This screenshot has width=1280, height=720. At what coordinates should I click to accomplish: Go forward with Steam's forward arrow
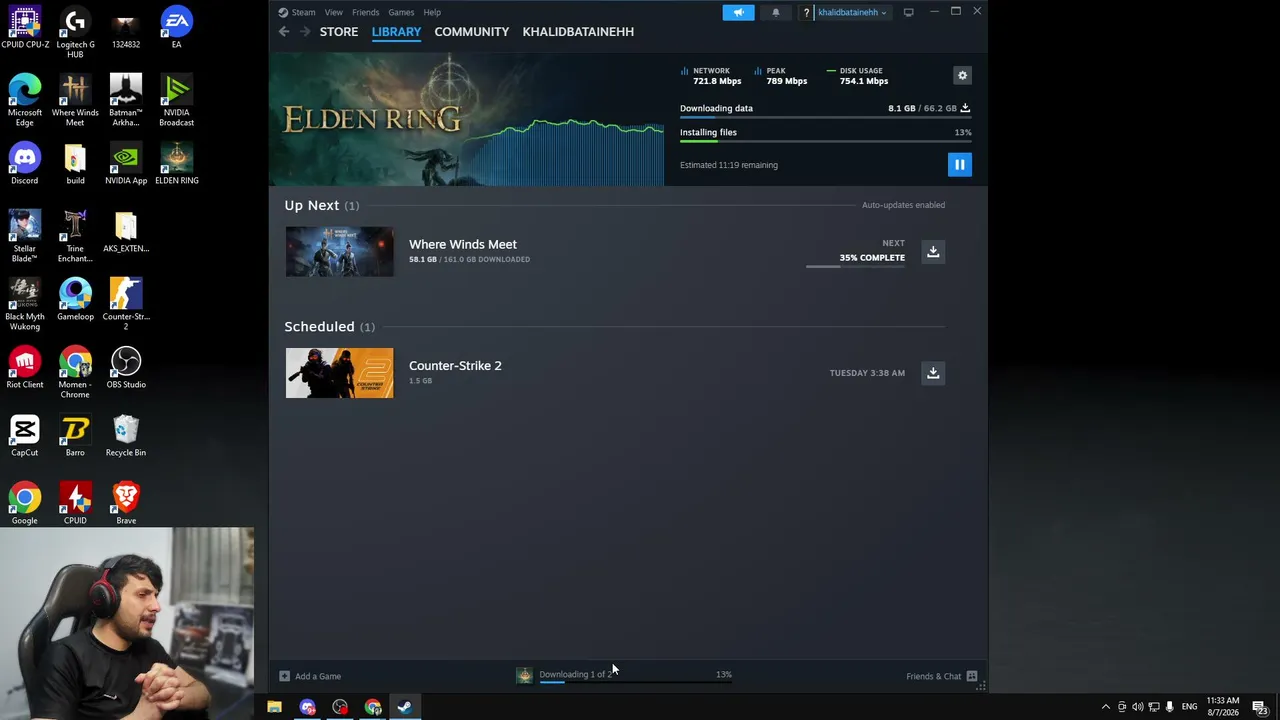click(305, 32)
